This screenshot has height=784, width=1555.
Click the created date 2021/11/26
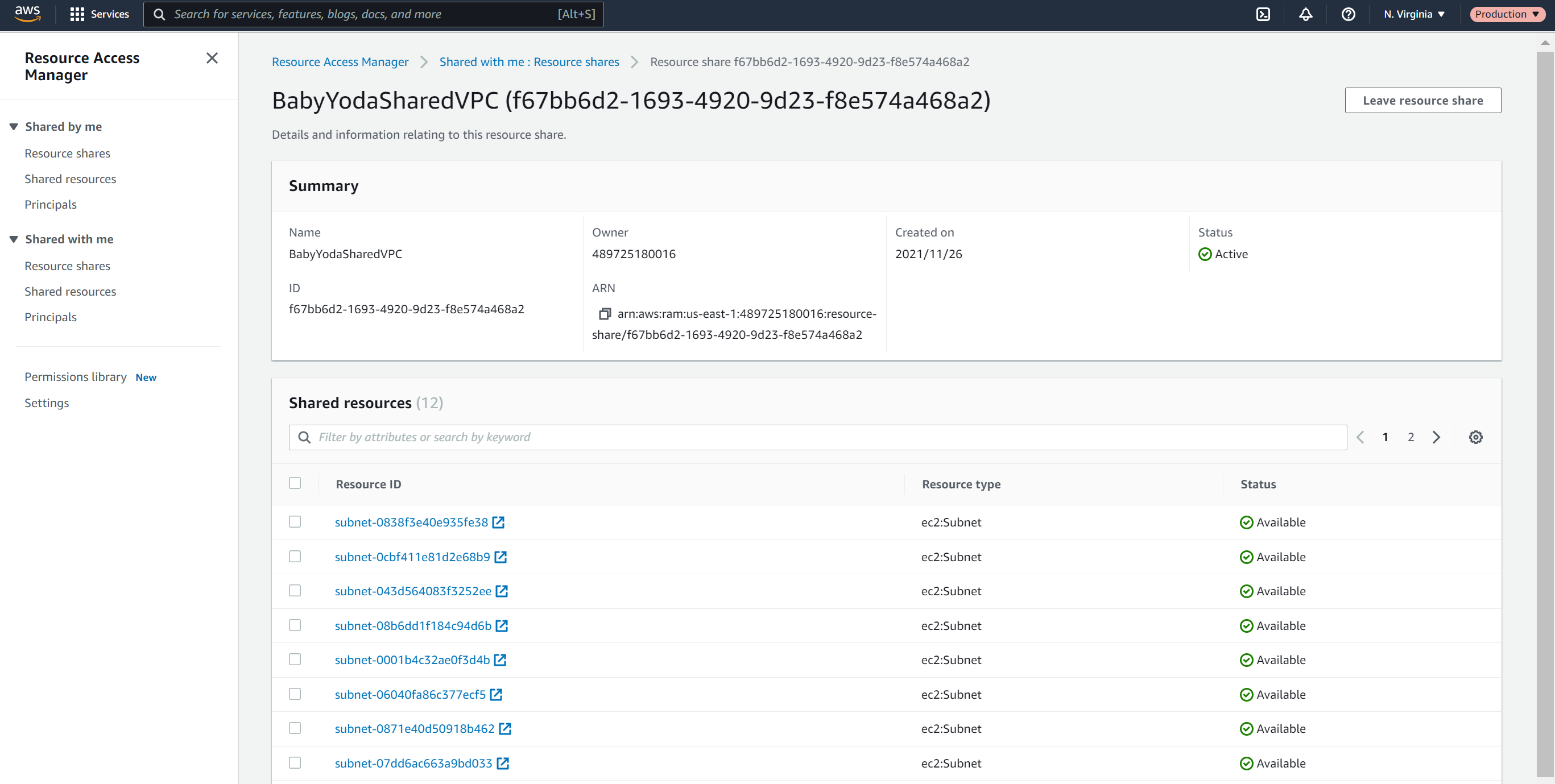tap(928, 254)
